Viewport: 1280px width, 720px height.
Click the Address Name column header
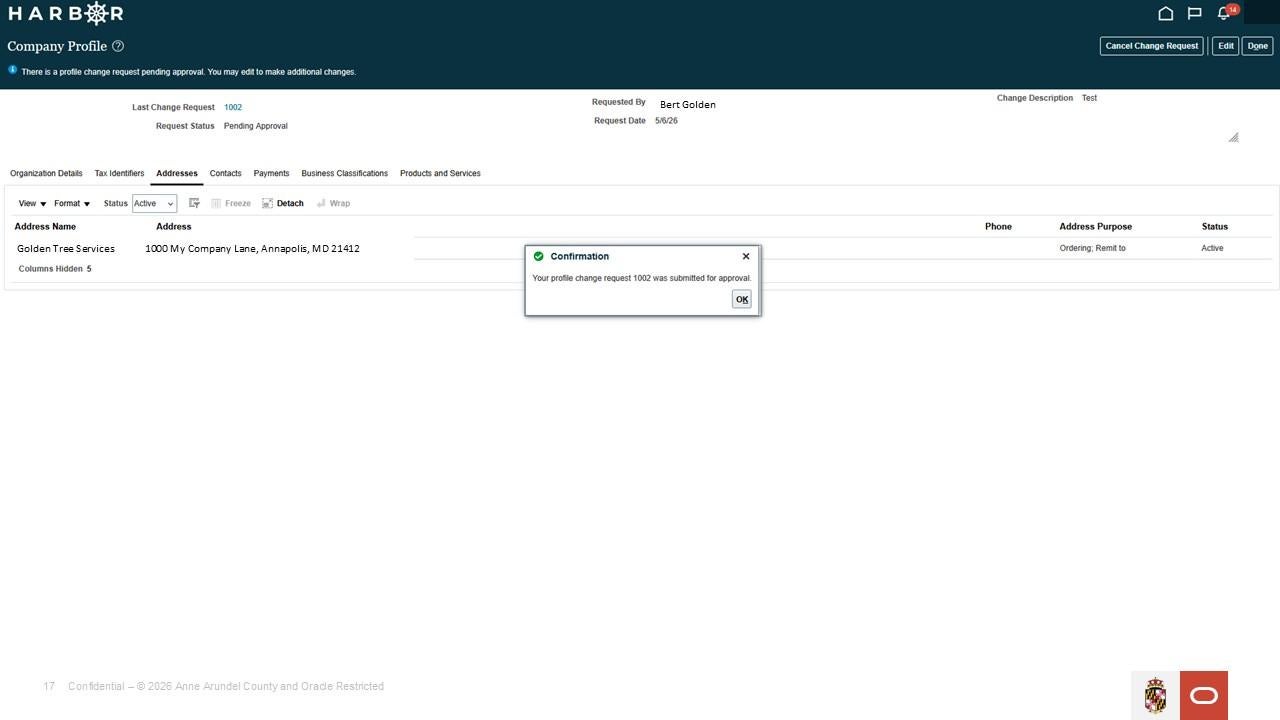[45, 226]
